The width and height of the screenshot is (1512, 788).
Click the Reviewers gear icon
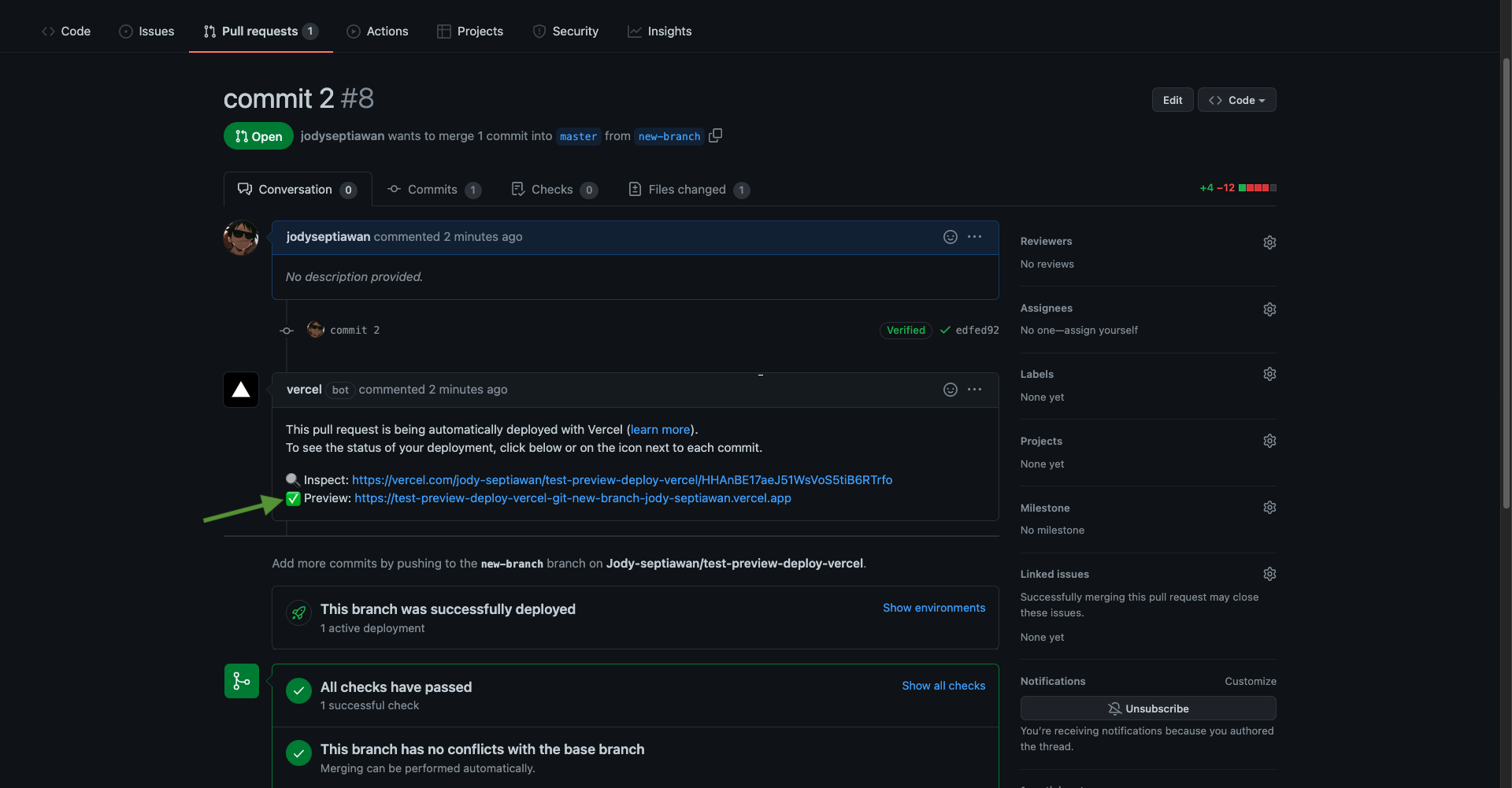pos(1269,242)
